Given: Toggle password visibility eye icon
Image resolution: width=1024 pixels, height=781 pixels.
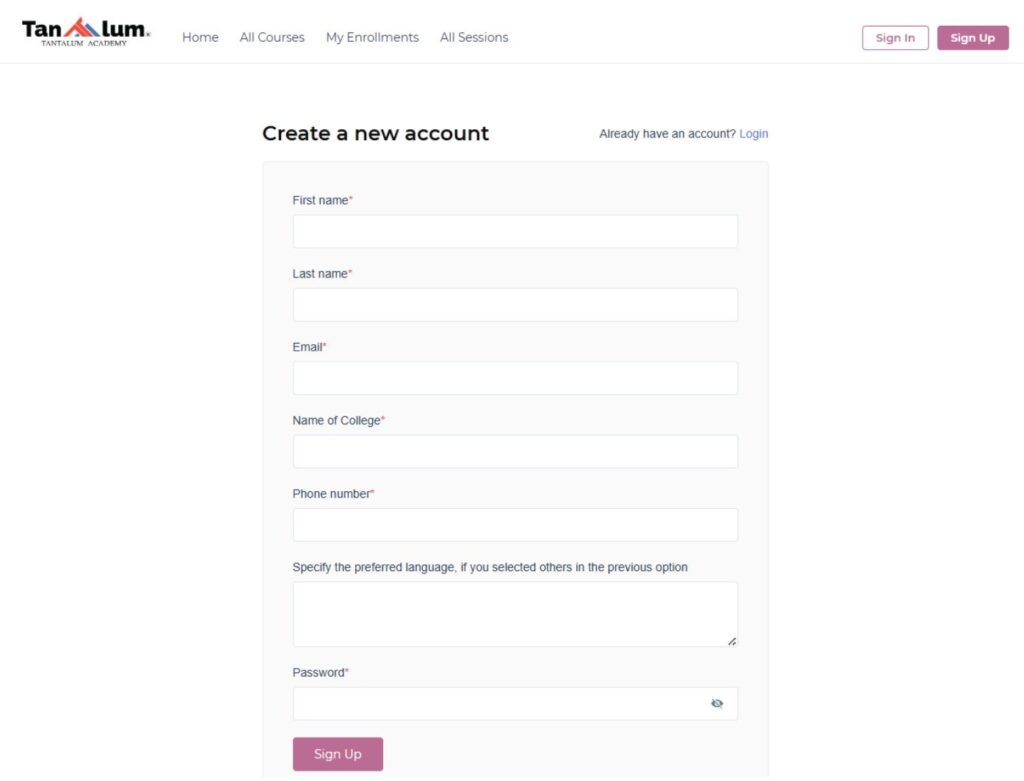Looking at the screenshot, I should pyautogui.click(x=717, y=704).
